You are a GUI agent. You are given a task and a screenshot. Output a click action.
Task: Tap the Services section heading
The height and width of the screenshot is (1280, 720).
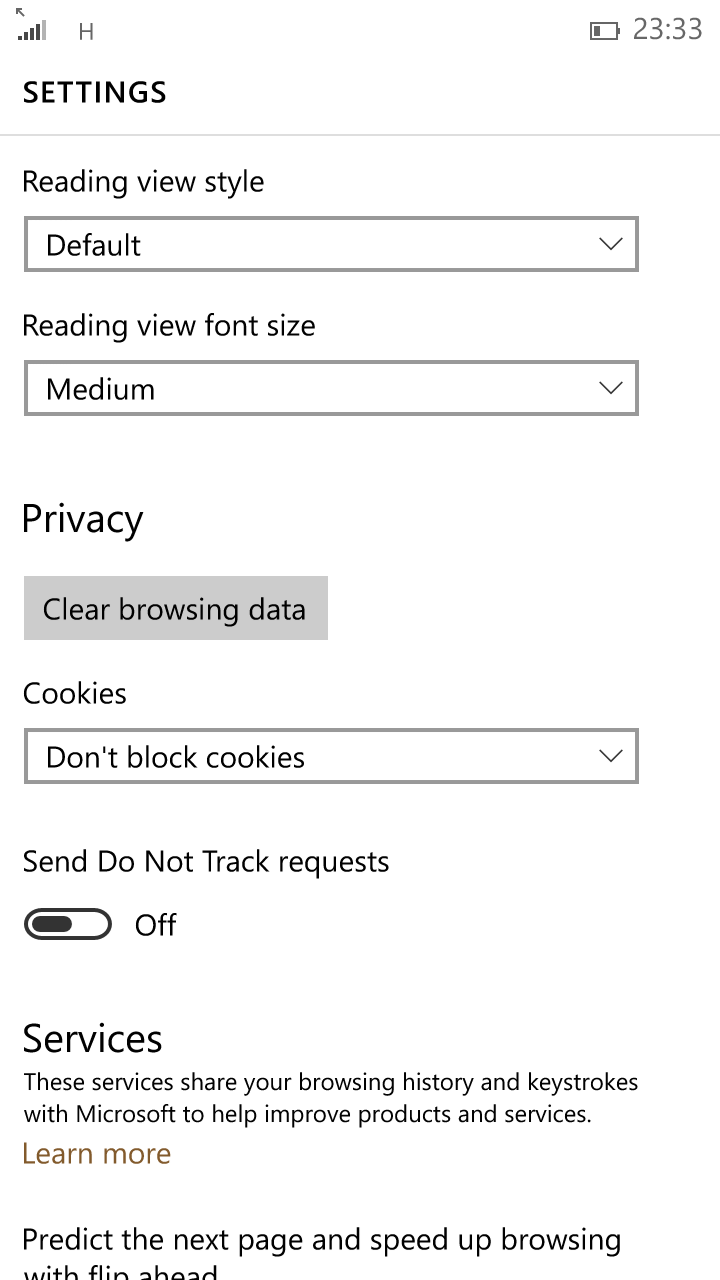[x=93, y=1039]
